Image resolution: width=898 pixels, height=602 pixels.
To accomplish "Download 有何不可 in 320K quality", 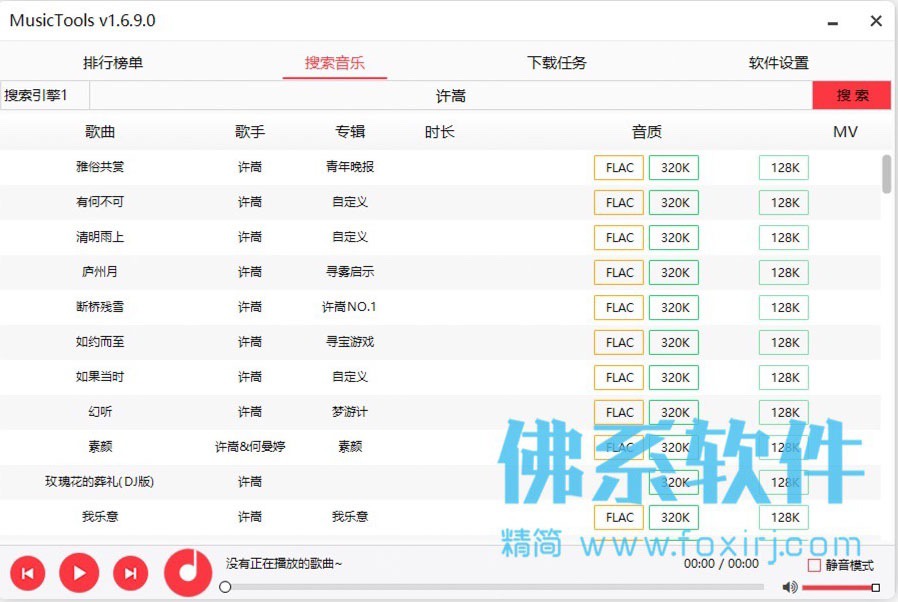I will (674, 203).
